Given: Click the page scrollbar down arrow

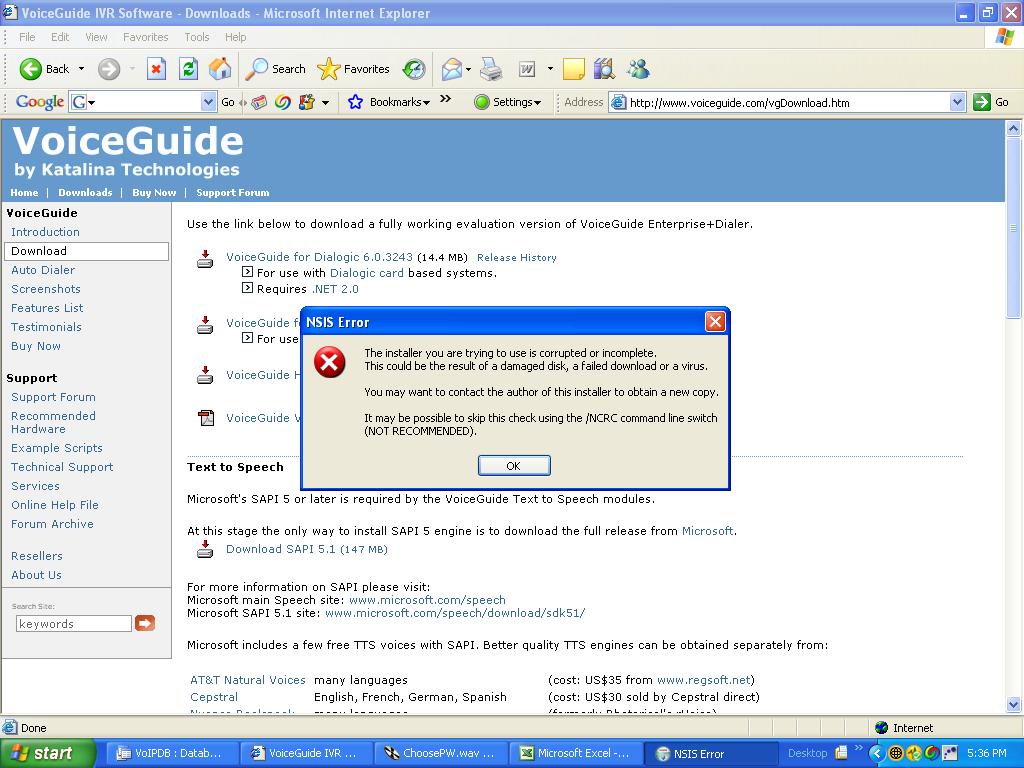Looking at the screenshot, I should (1014, 704).
